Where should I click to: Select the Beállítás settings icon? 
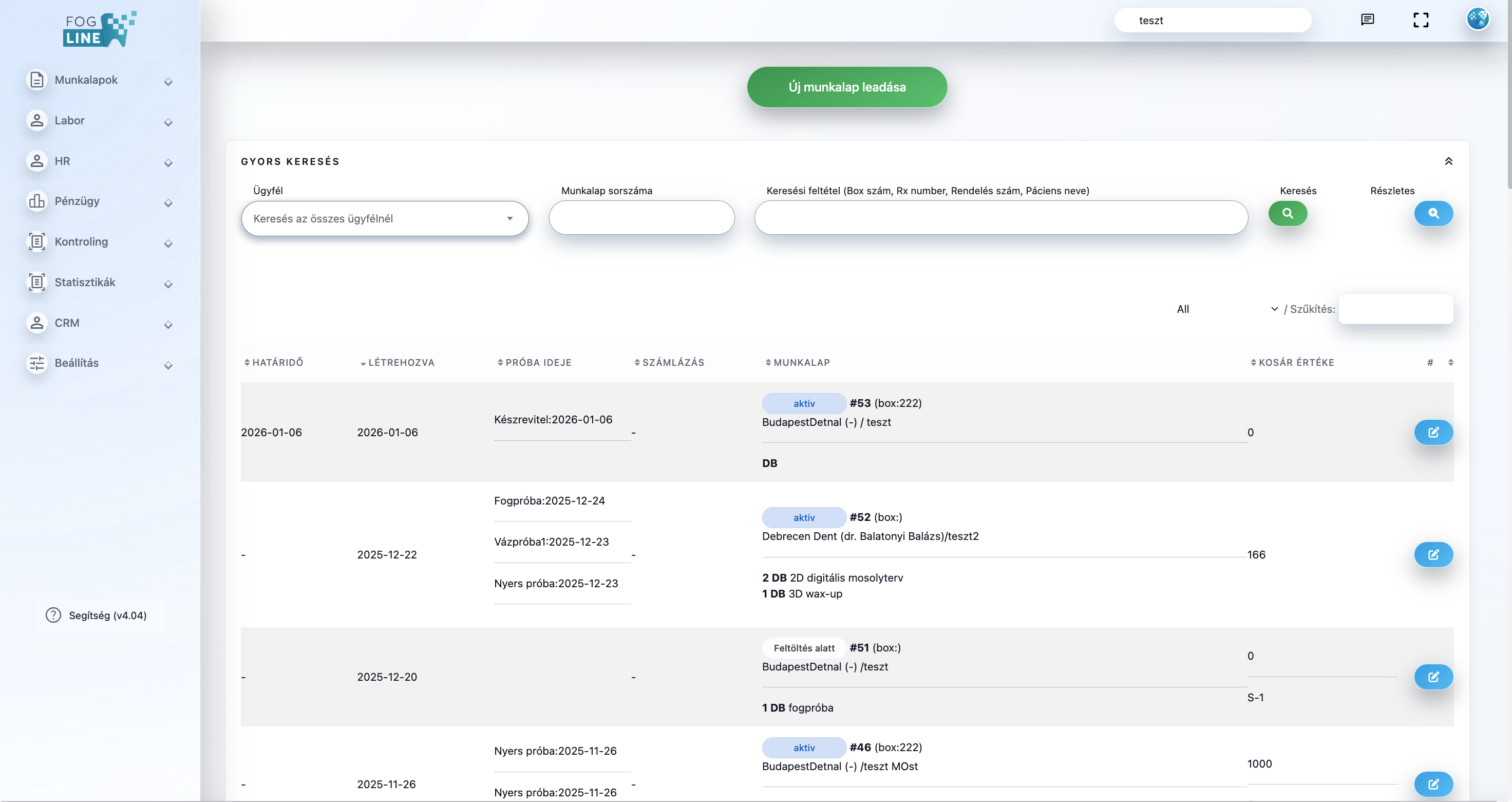[37, 363]
